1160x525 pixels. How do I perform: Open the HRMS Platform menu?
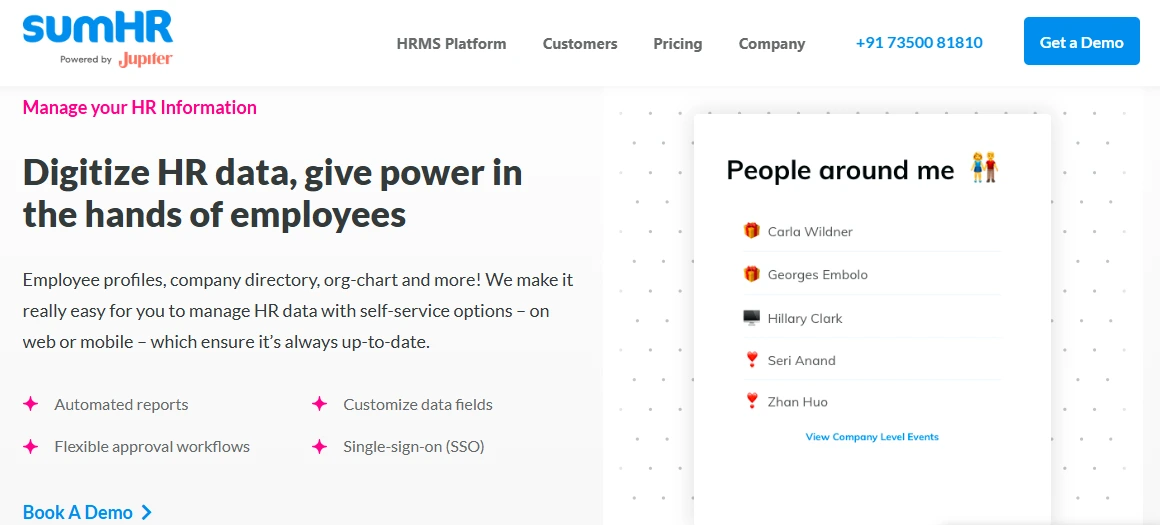pos(451,44)
